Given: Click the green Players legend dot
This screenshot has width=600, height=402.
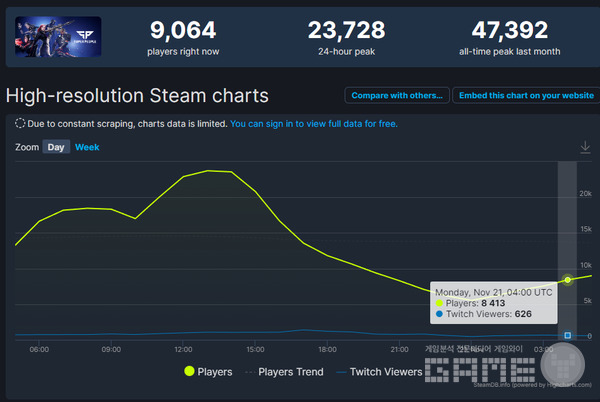Looking at the screenshot, I should click(x=189, y=372).
